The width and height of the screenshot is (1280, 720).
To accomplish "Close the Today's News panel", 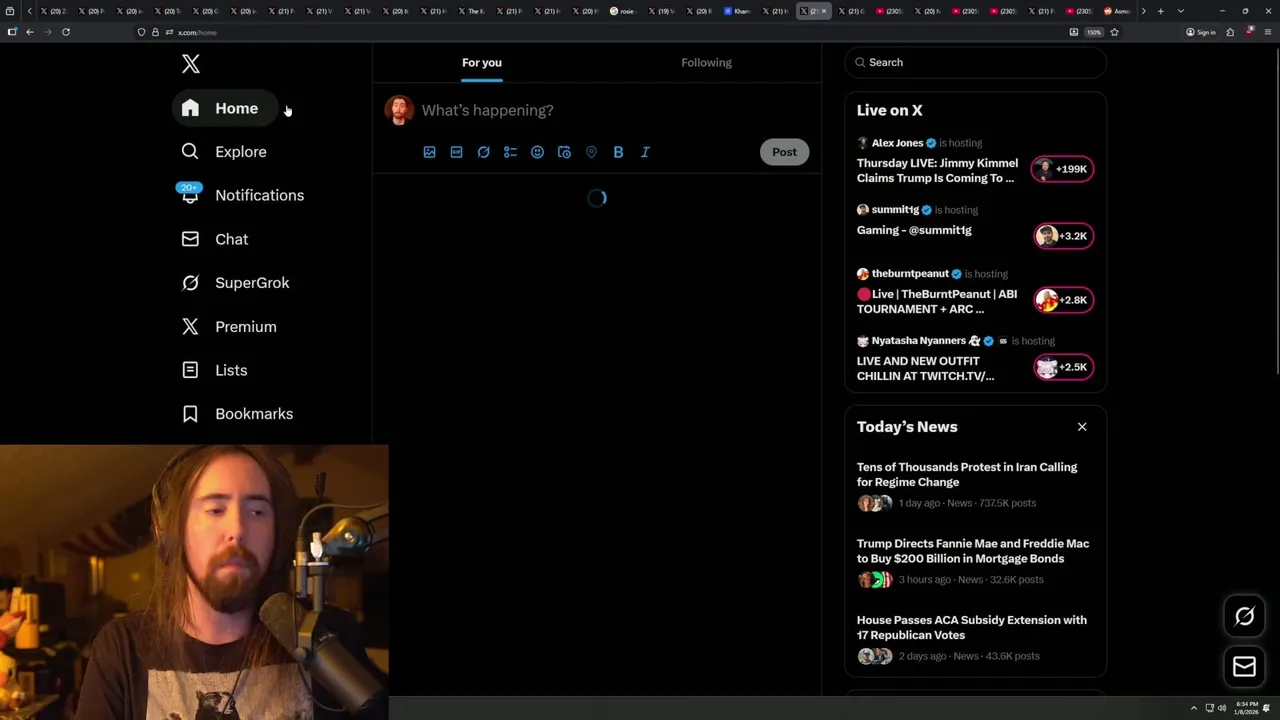I will [x=1082, y=427].
